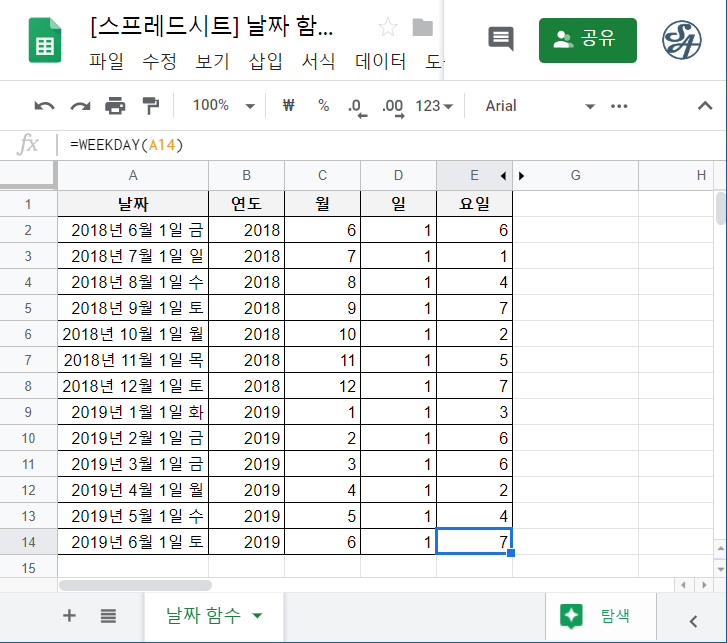Open the Arial font dropdown
Viewport: 727px width, 643px height.
point(540,106)
